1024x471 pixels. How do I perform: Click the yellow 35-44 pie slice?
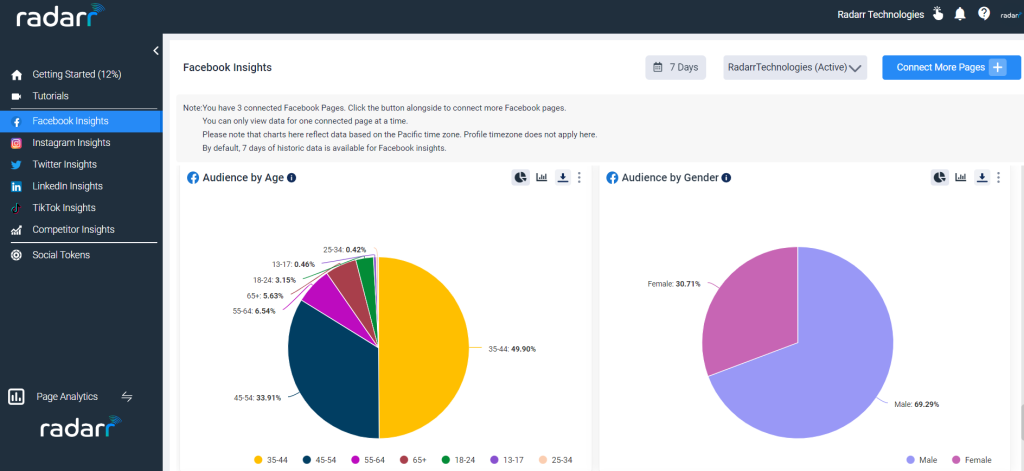(x=424, y=348)
